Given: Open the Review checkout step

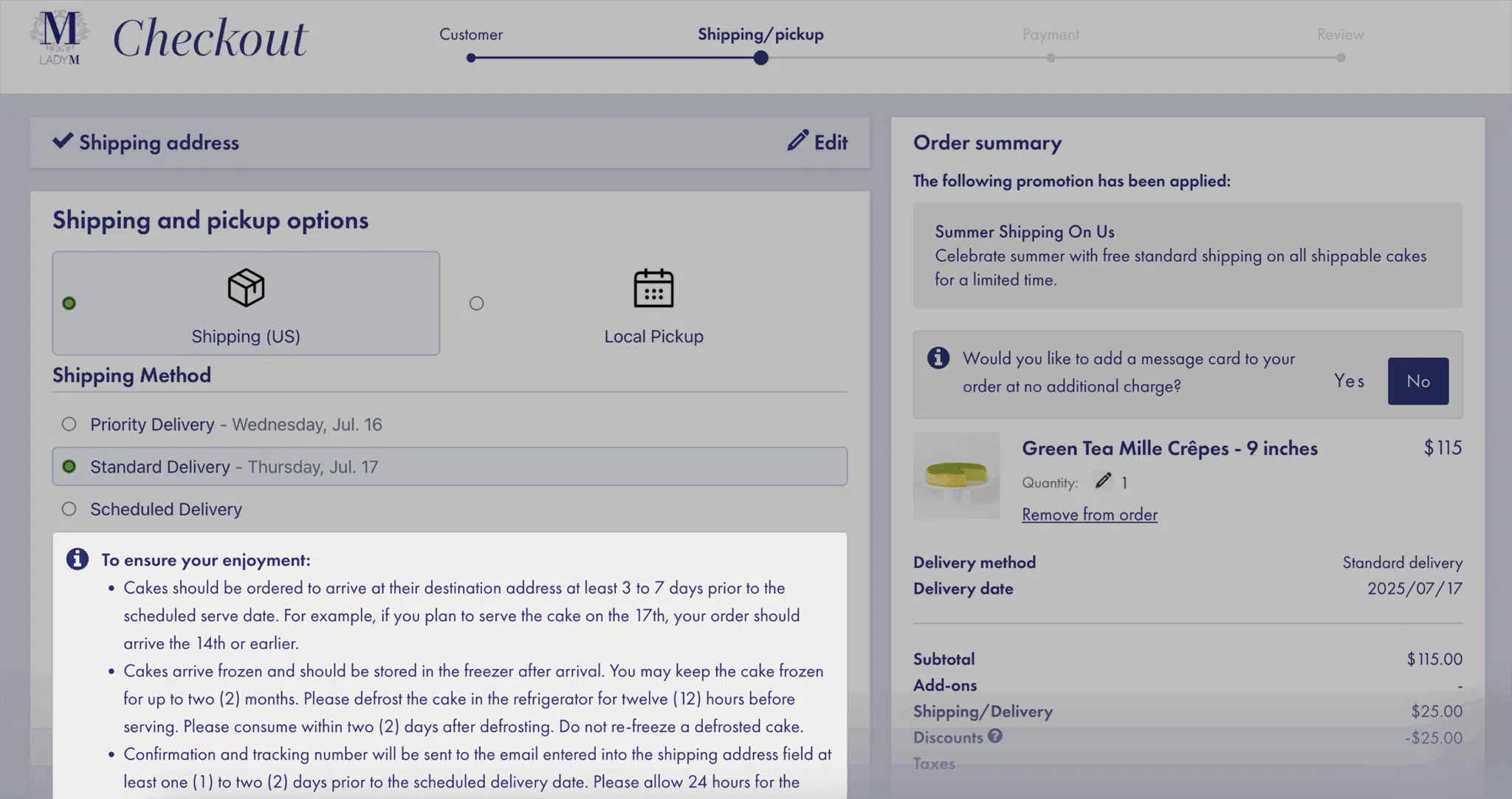Looking at the screenshot, I should tap(1341, 34).
